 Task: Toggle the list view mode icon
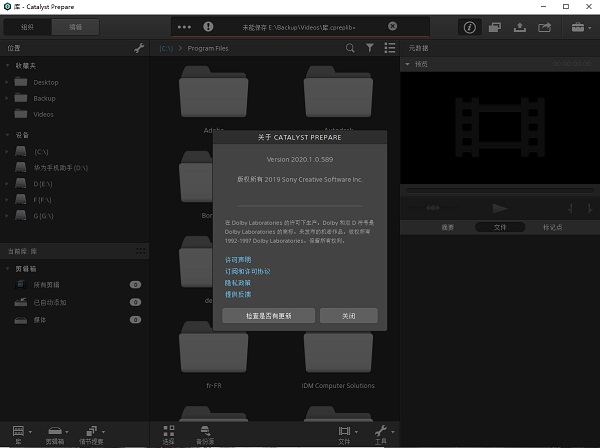pyautogui.click(x=390, y=48)
